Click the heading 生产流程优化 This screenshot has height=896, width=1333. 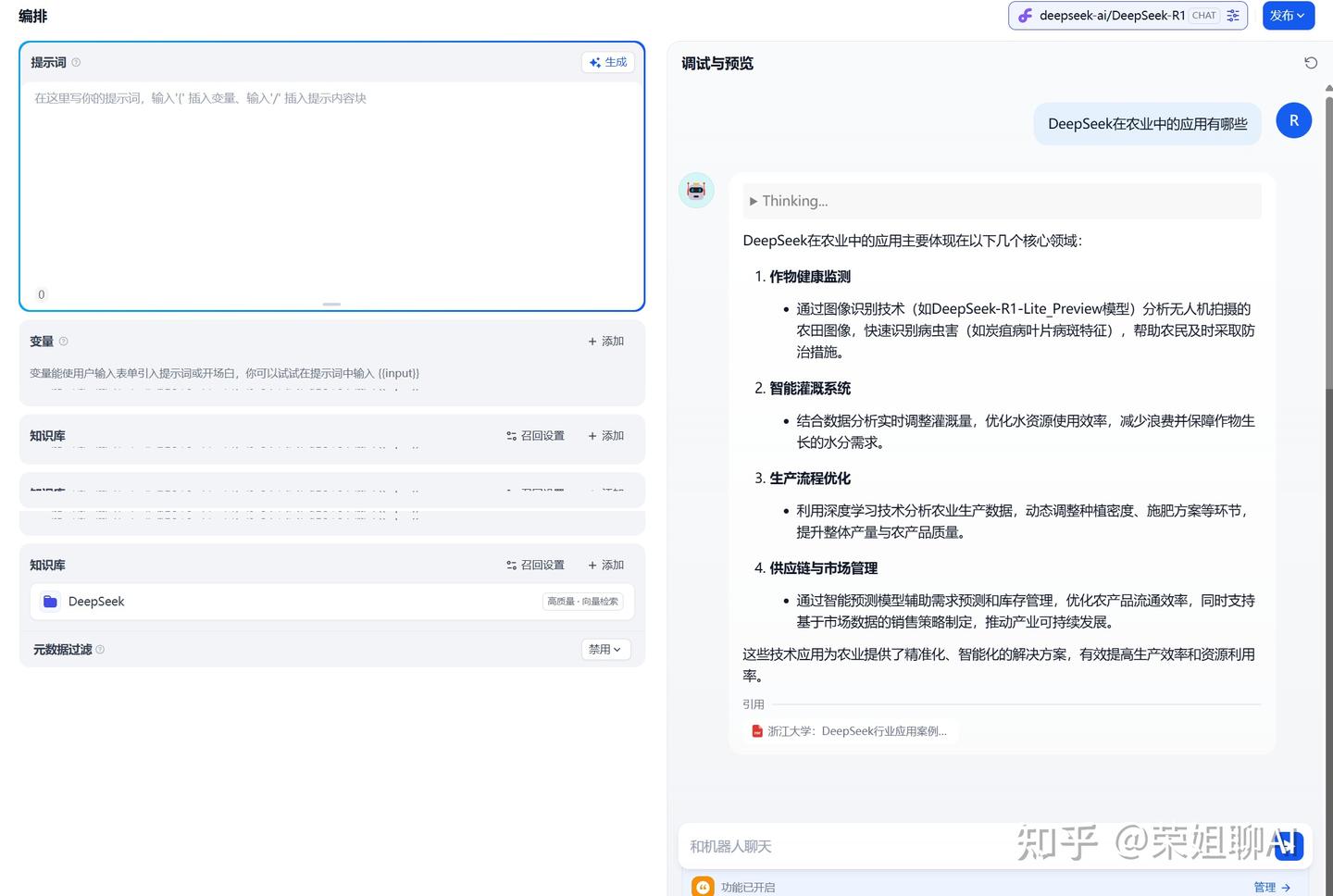click(810, 479)
